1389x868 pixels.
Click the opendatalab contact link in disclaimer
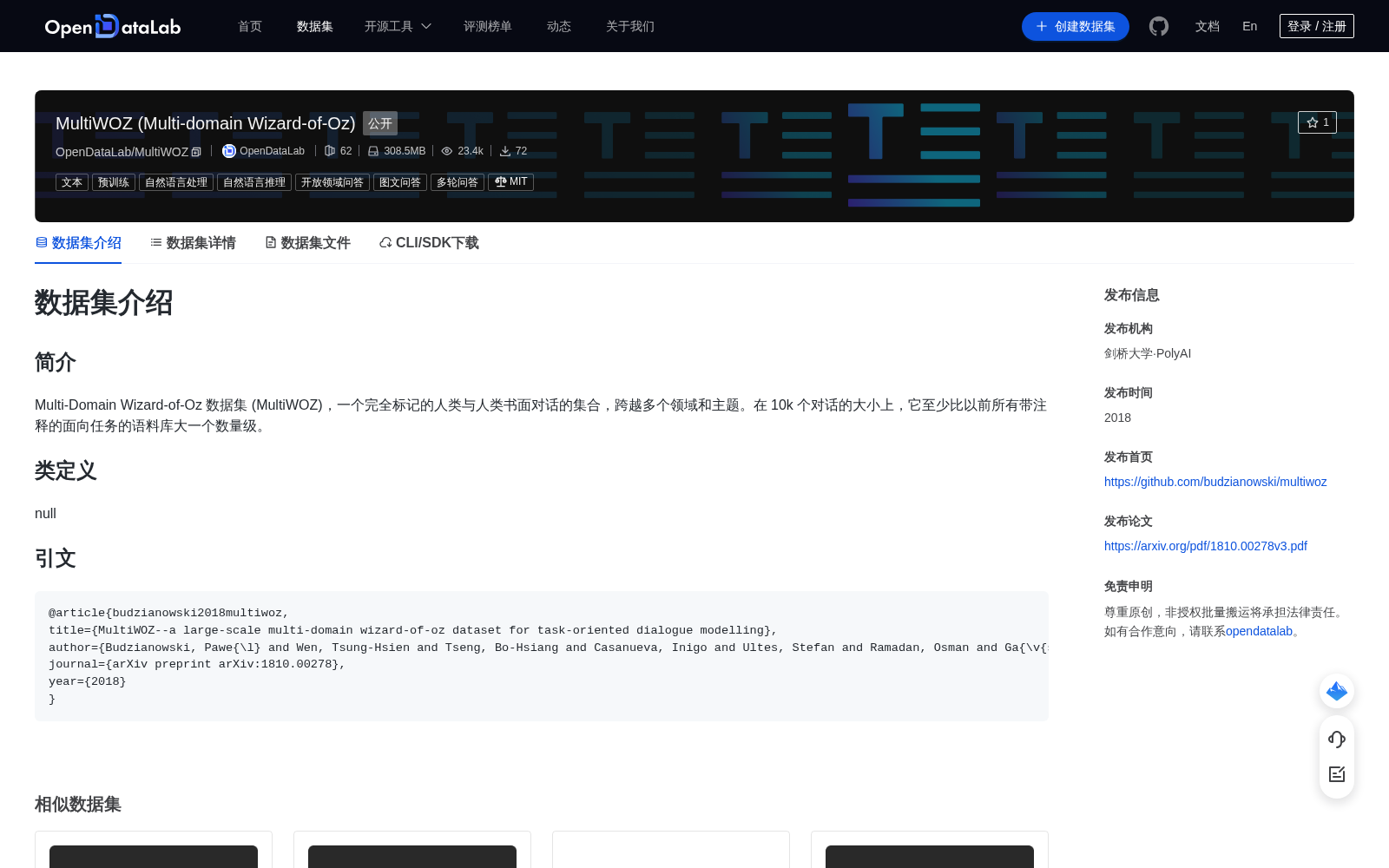pyautogui.click(x=1259, y=631)
